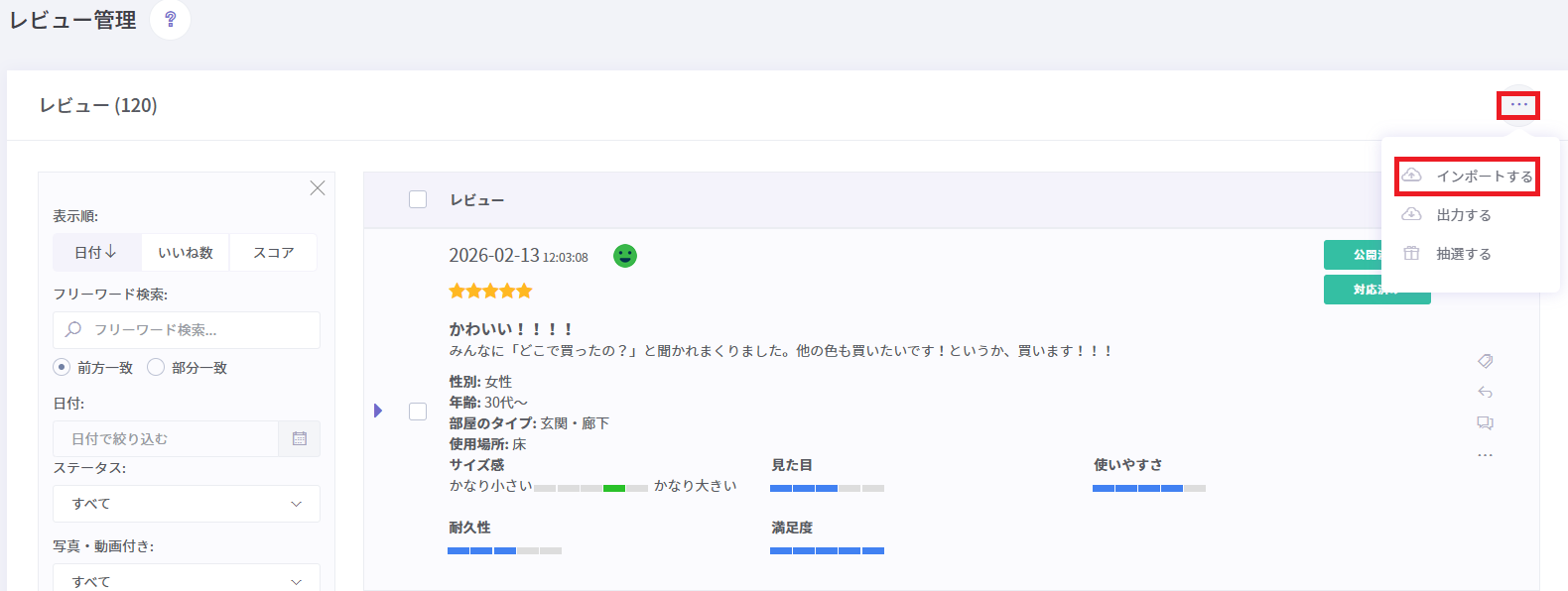Open the three-dot menu beside the review count

click(1518, 105)
